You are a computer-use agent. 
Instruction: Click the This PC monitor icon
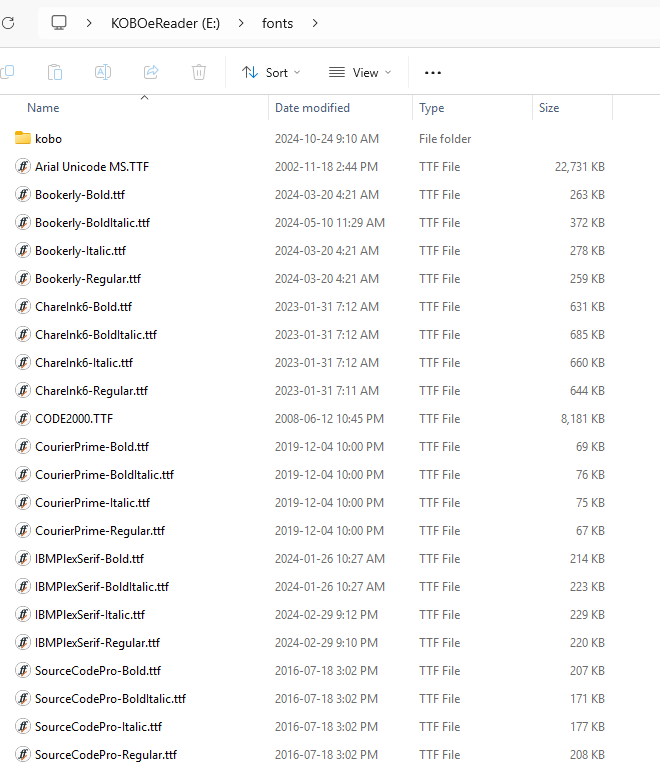click(59, 23)
